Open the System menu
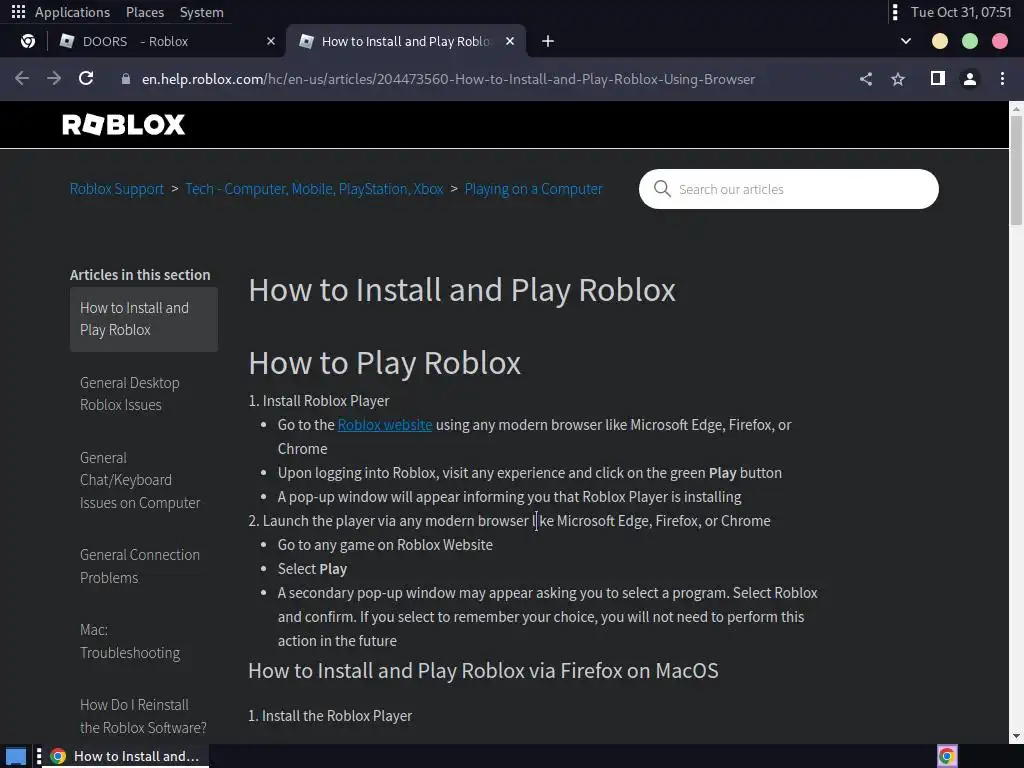This screenshot has height=768, width=1024. (201, 12)
